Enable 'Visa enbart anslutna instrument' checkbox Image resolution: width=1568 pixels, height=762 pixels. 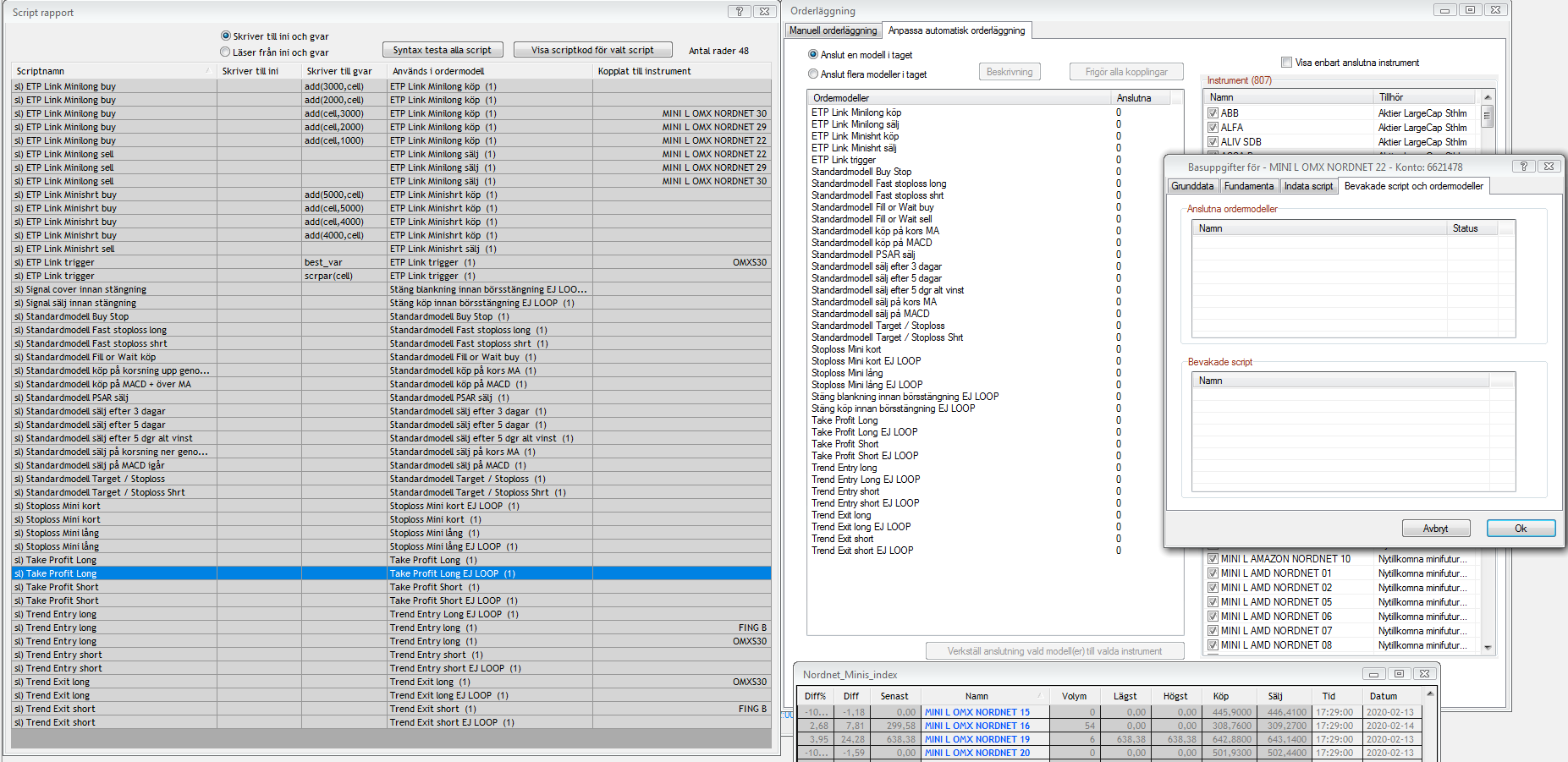tap(1286, 63)
